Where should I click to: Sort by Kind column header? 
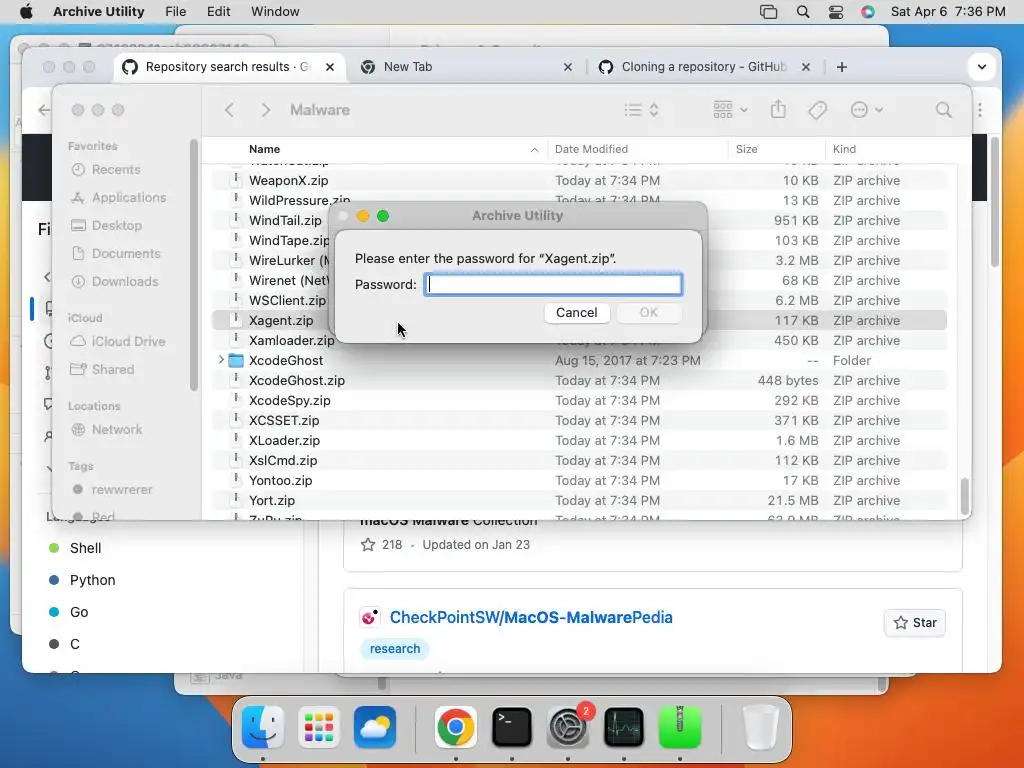(891, 149)
